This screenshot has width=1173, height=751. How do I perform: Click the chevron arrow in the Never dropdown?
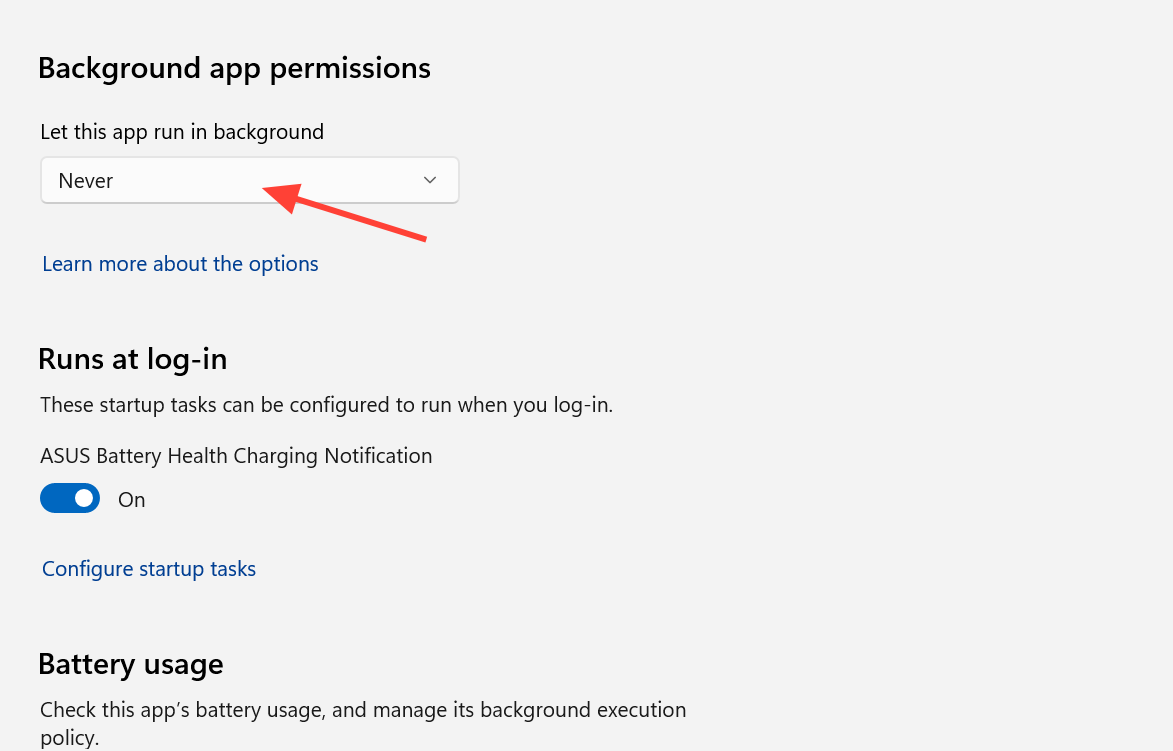pyautogui.click(x=429, y=180)
